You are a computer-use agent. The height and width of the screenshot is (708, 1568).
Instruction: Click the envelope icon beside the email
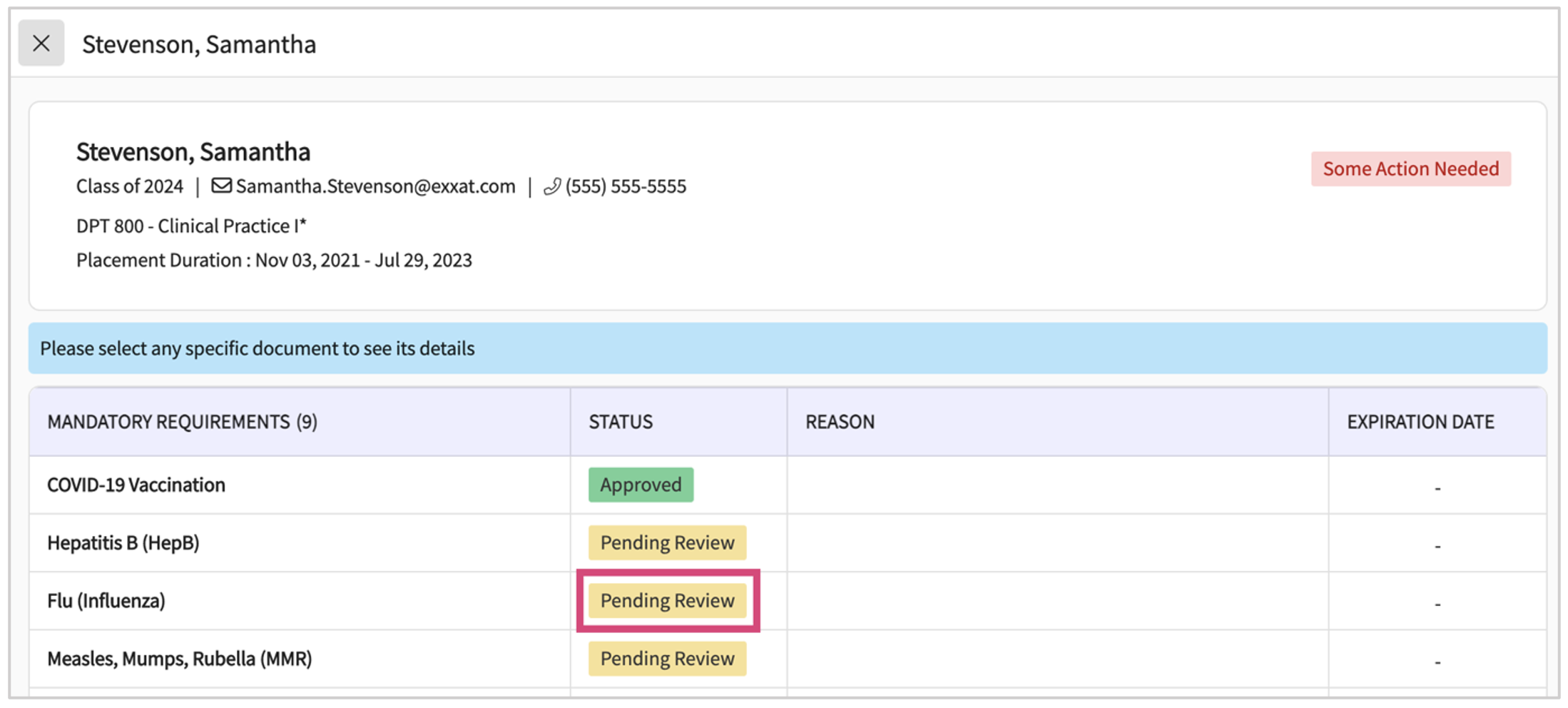(x=221, y=186)
